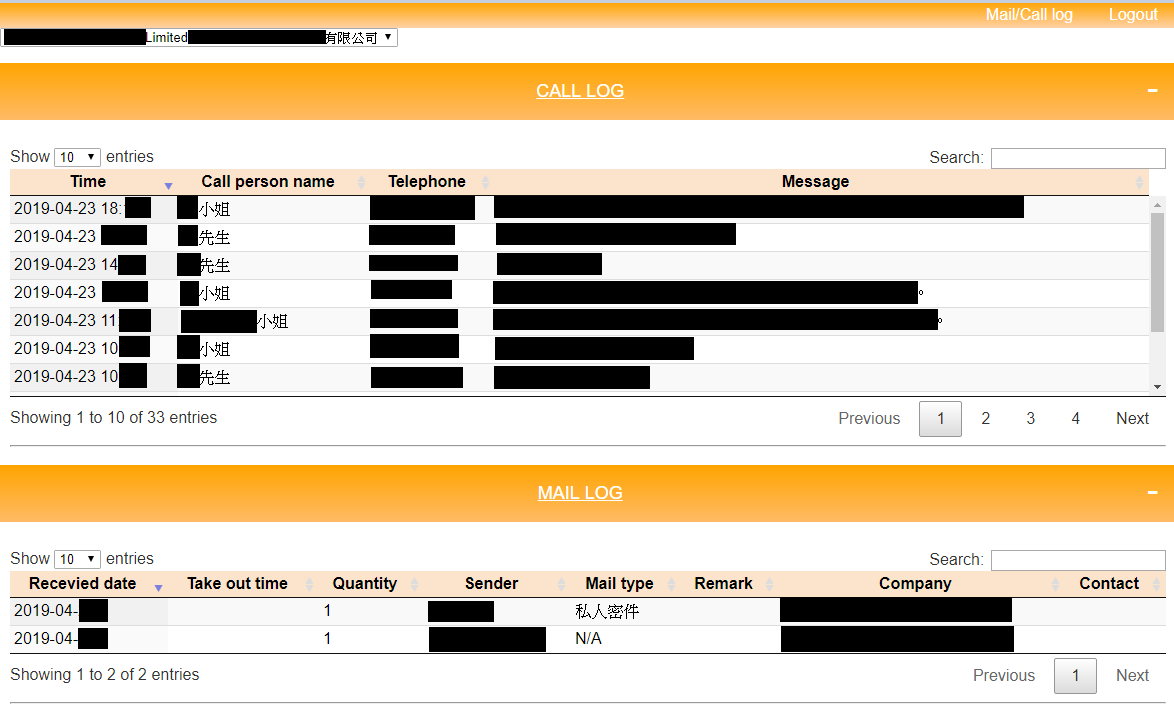Click the call log Search field
1174x712 pixels.
coord(1077,158)
